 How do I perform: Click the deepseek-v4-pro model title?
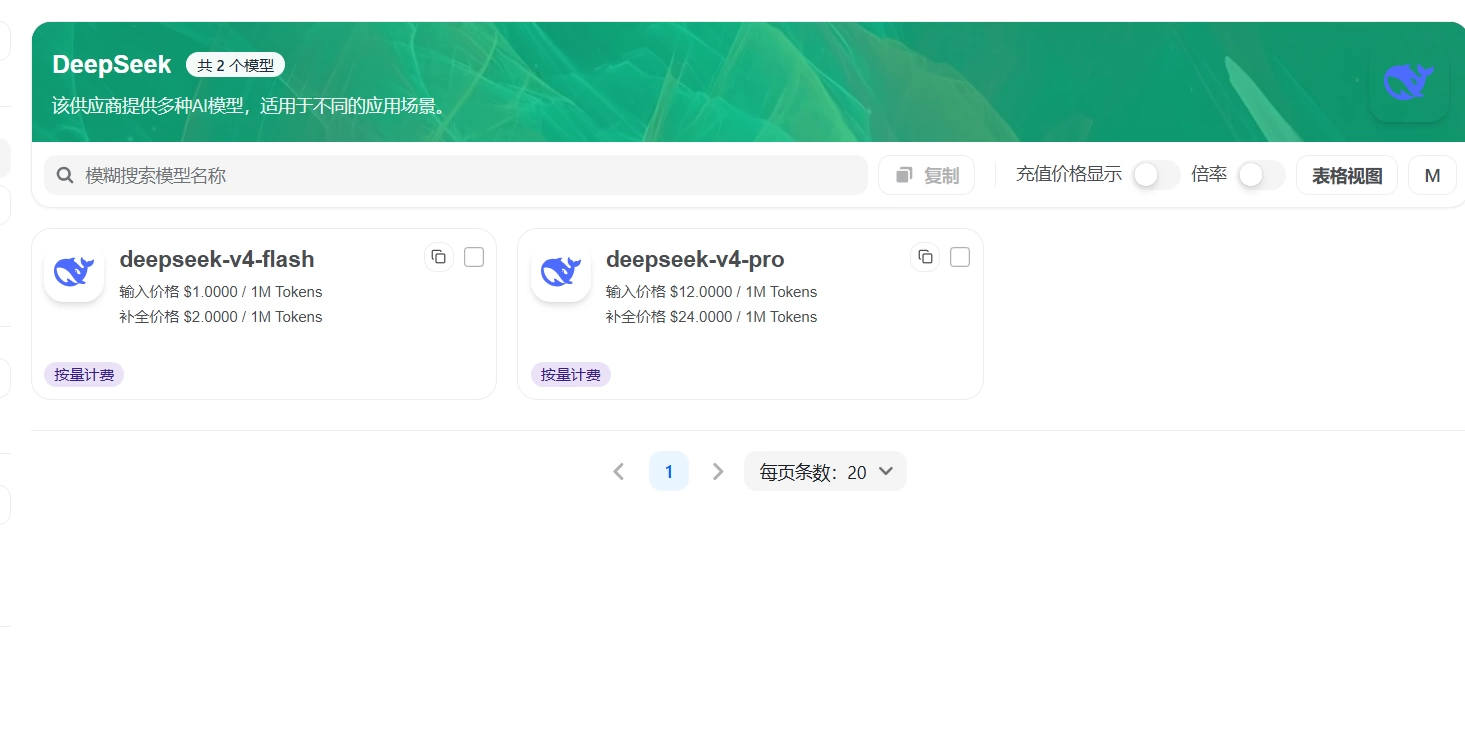[695, 259]
